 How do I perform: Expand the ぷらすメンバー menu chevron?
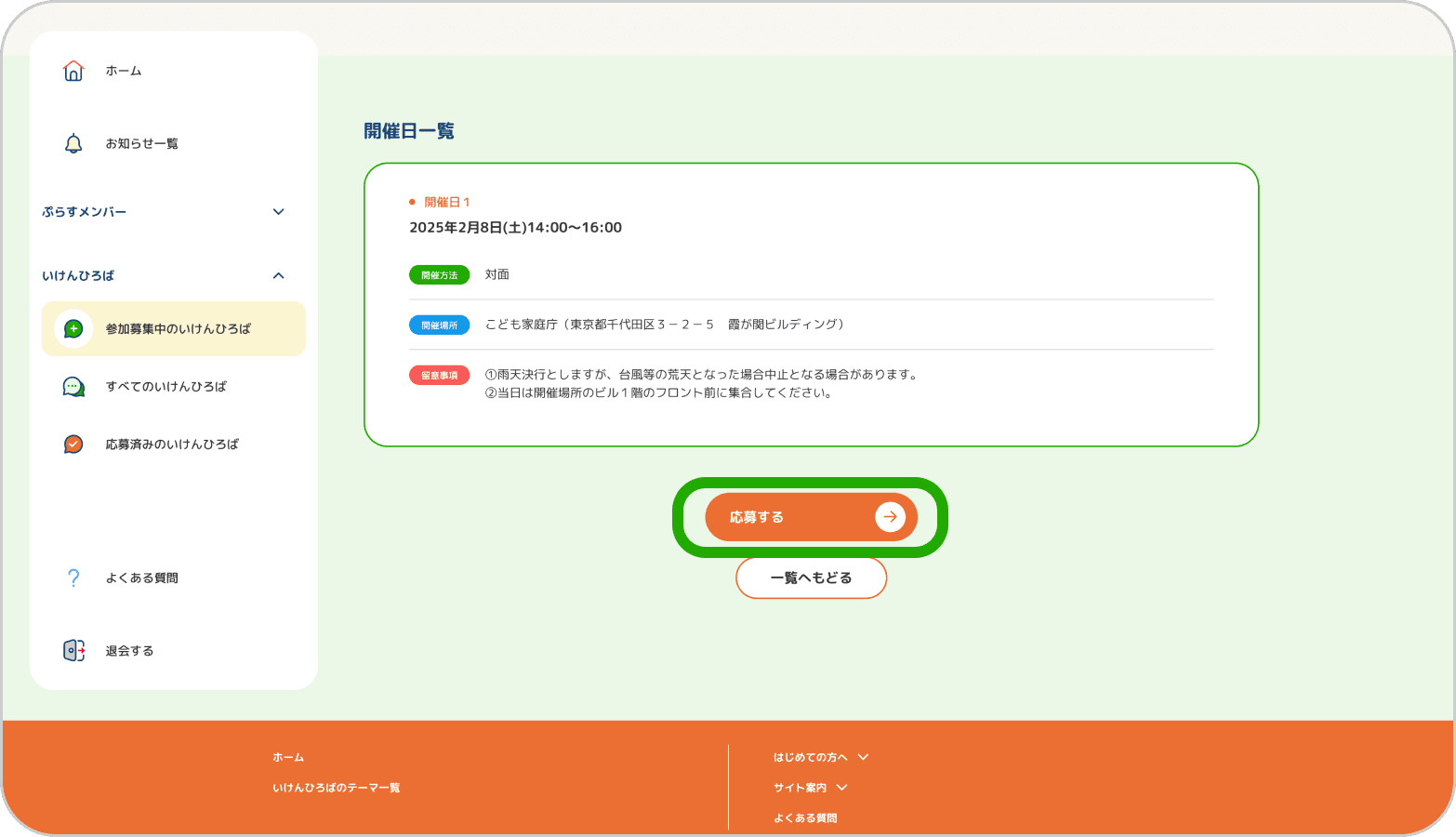tap(278, 211)
